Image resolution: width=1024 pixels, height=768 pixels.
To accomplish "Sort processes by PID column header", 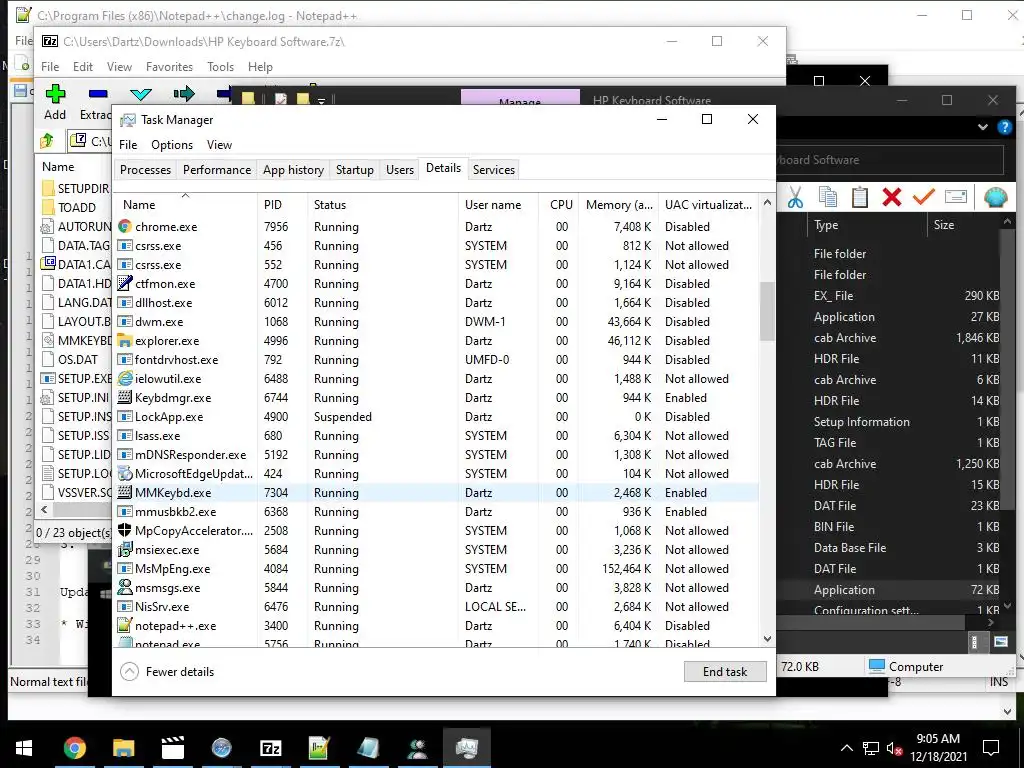I will click(x=282, y=204).
